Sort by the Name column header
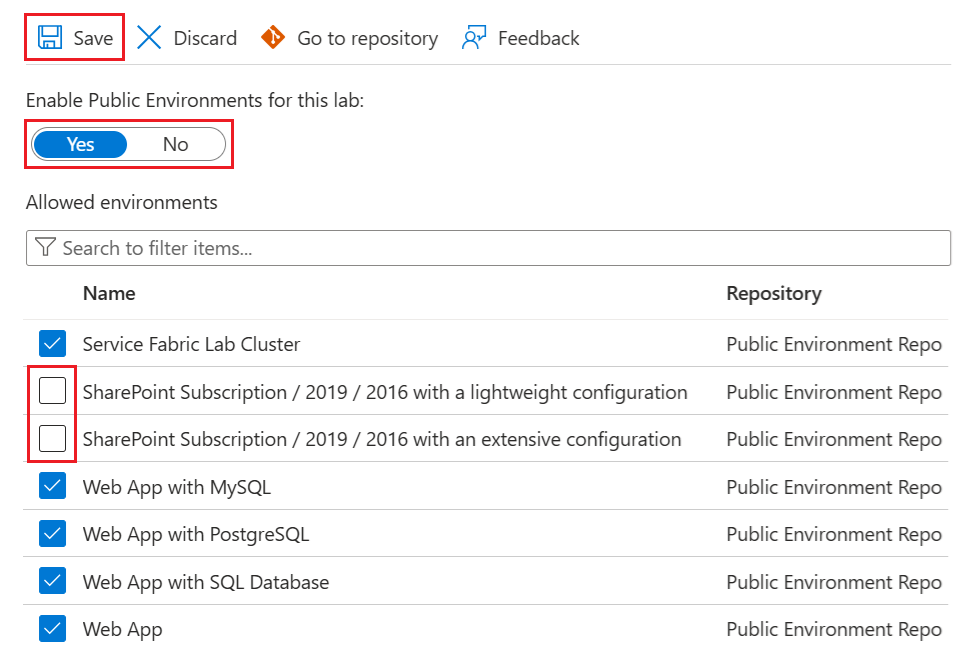Screen dimensions: 968x660 pyautogui.click(x=109, y=293)
